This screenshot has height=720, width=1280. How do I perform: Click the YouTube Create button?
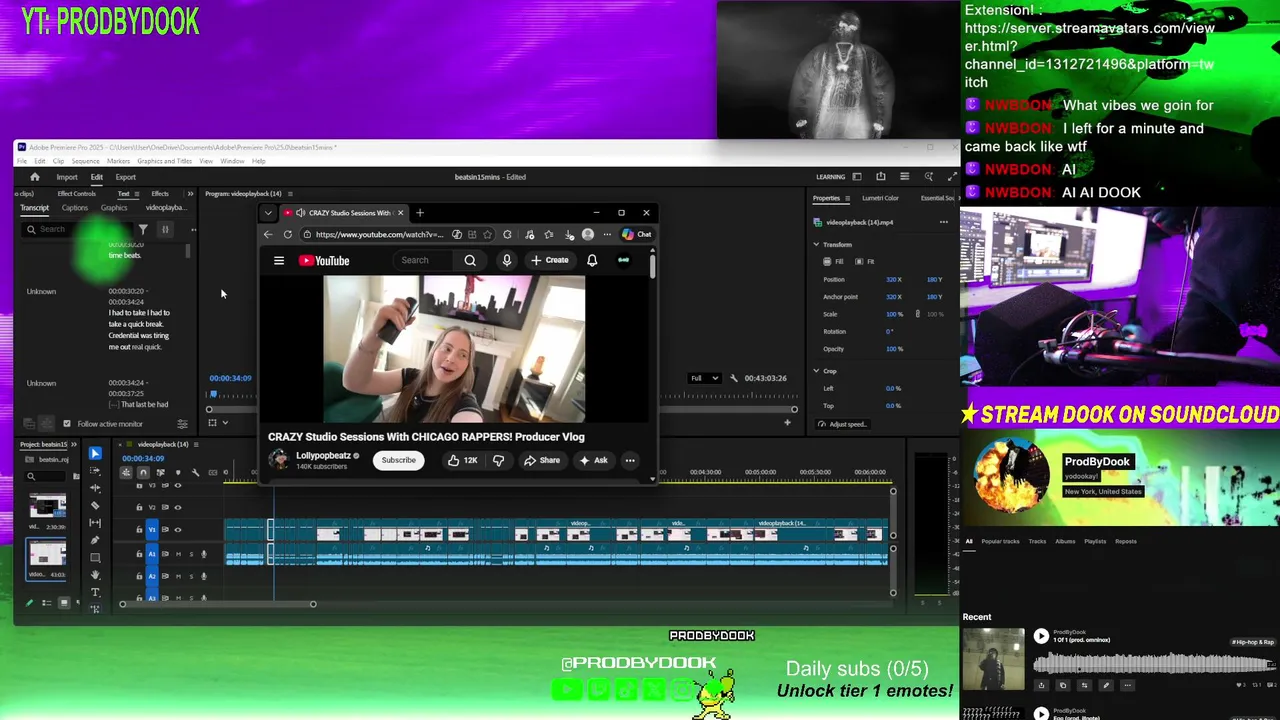pyautogui.click(x=550, y=260)
